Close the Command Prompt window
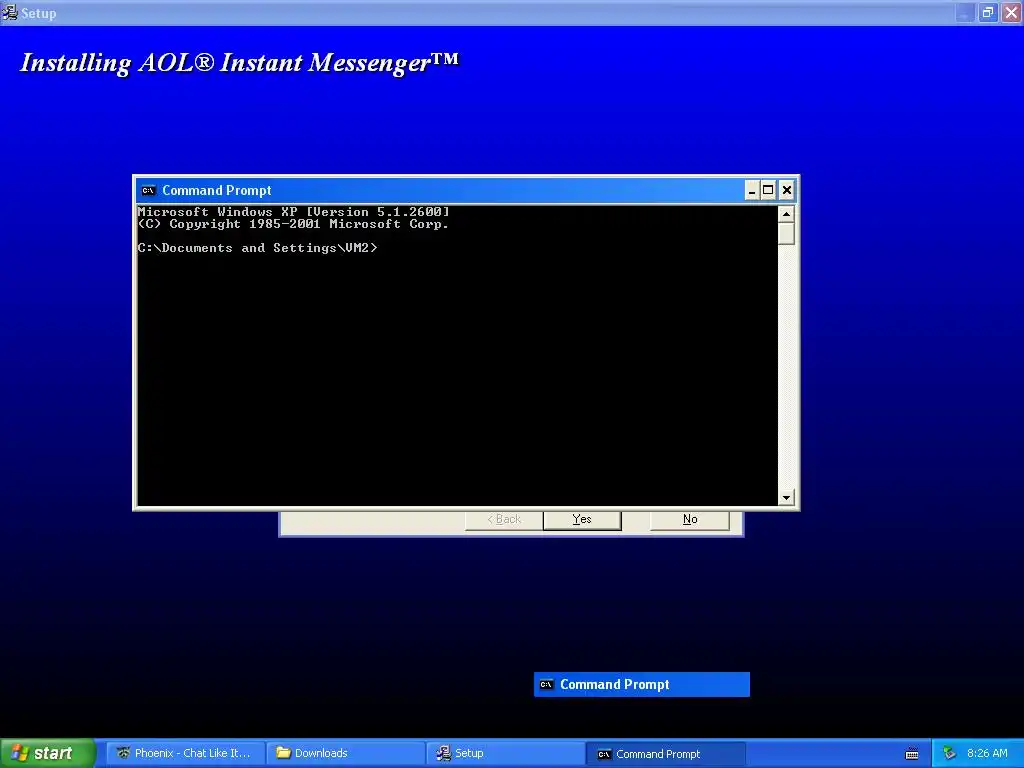The width and height of the screenshot is (1024, 768). click(x=786, y=190)
